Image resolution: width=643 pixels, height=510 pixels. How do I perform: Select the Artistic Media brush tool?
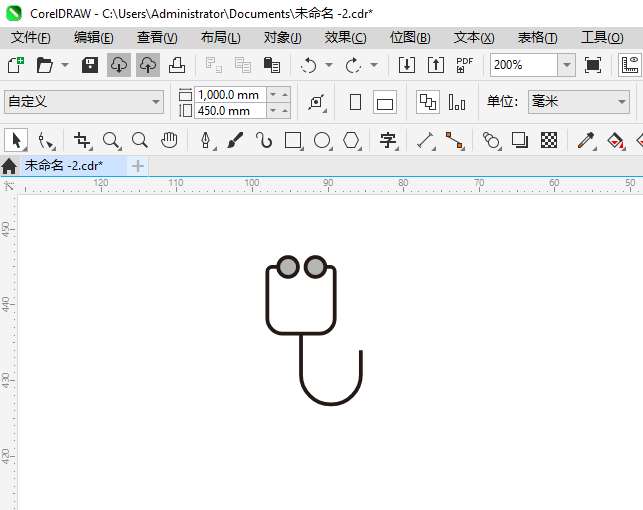235,140
